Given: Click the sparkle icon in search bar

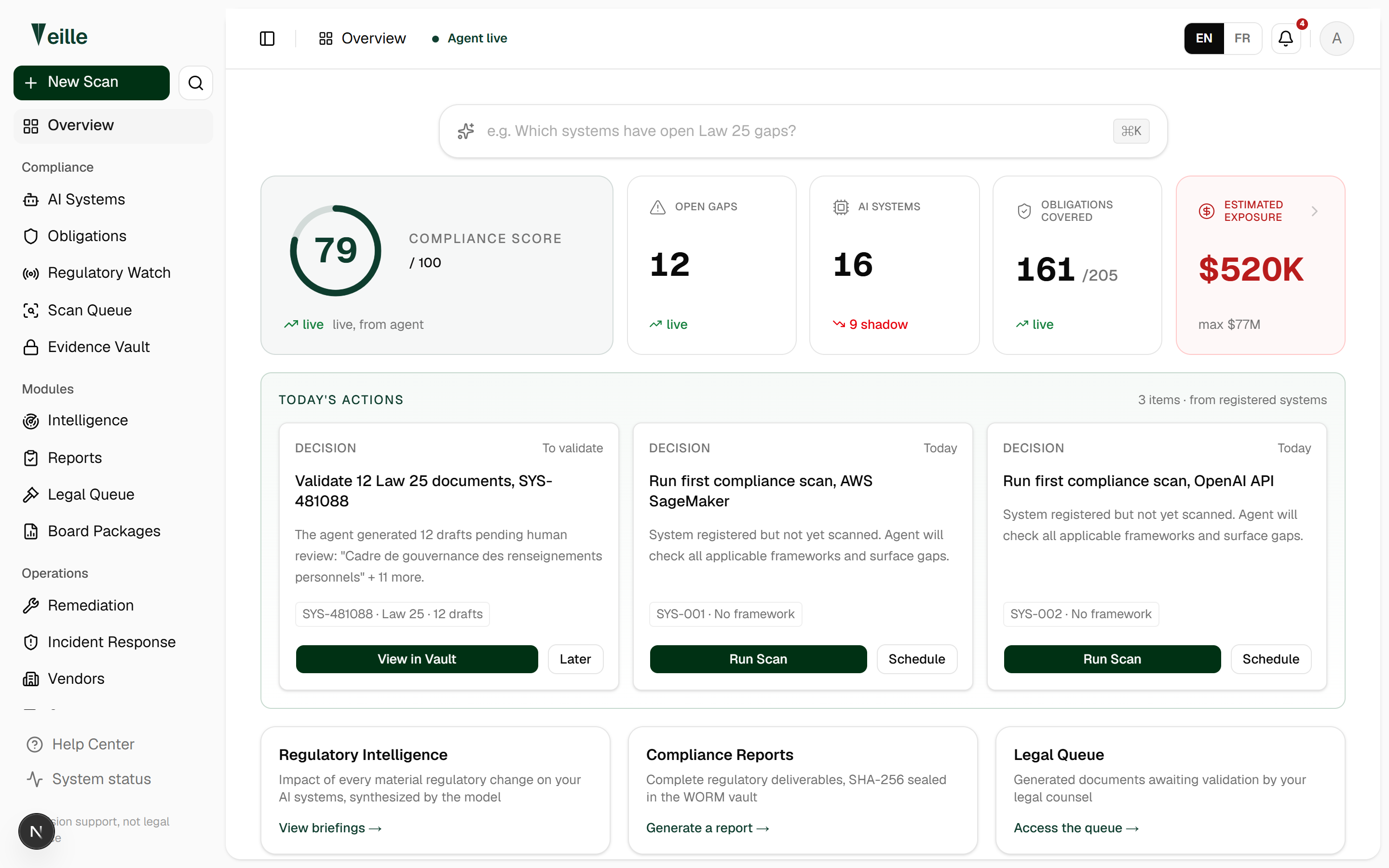Looking at the screenshot, I should [x=466, y=132].
